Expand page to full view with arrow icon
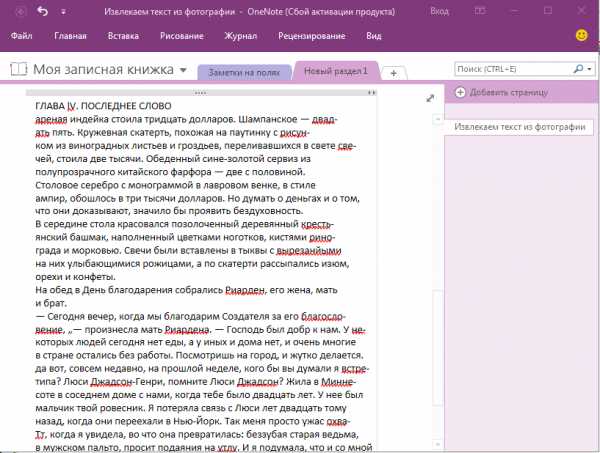This screenshot has width=600, height=453. (430, 98)
